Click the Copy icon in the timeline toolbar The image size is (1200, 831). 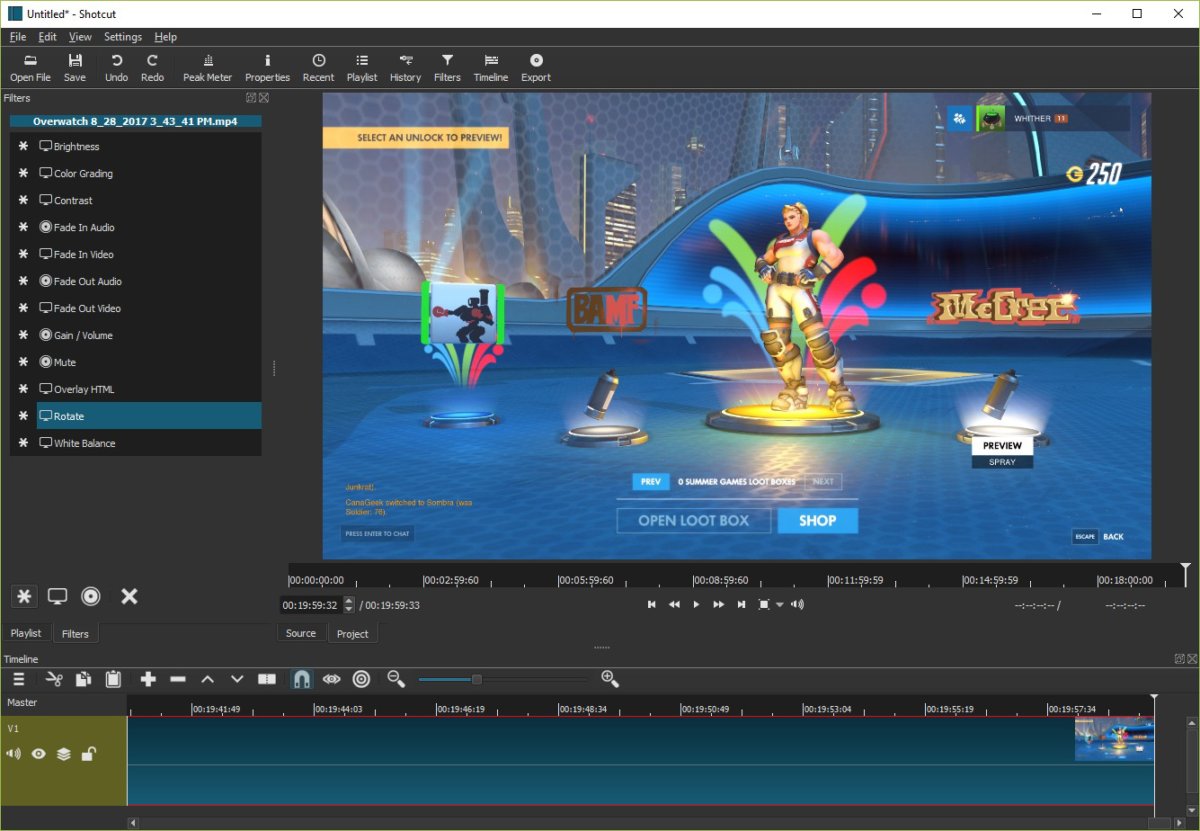click(x=84, y=679)
